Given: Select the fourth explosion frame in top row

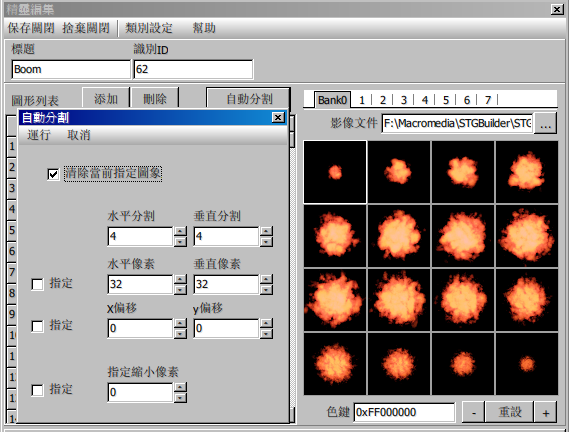Looking at the screenshot, I should pyautogui.click(x=527, y=172).
